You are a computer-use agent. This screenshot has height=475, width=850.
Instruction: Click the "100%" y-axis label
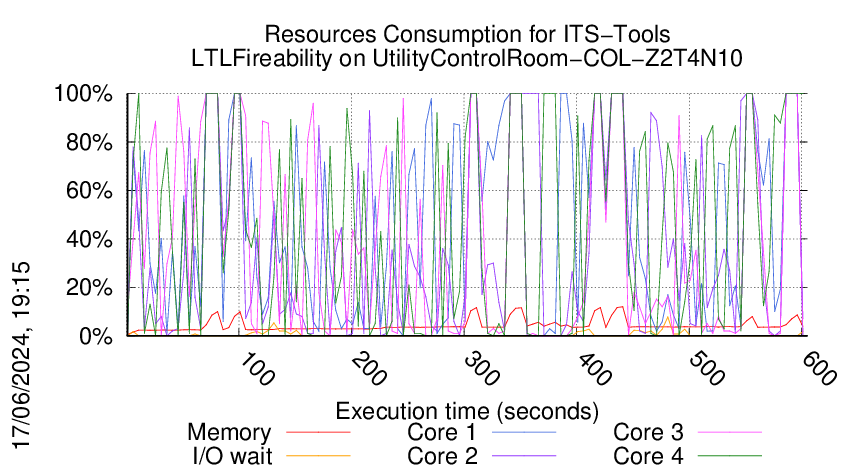(x=83, y=94)
